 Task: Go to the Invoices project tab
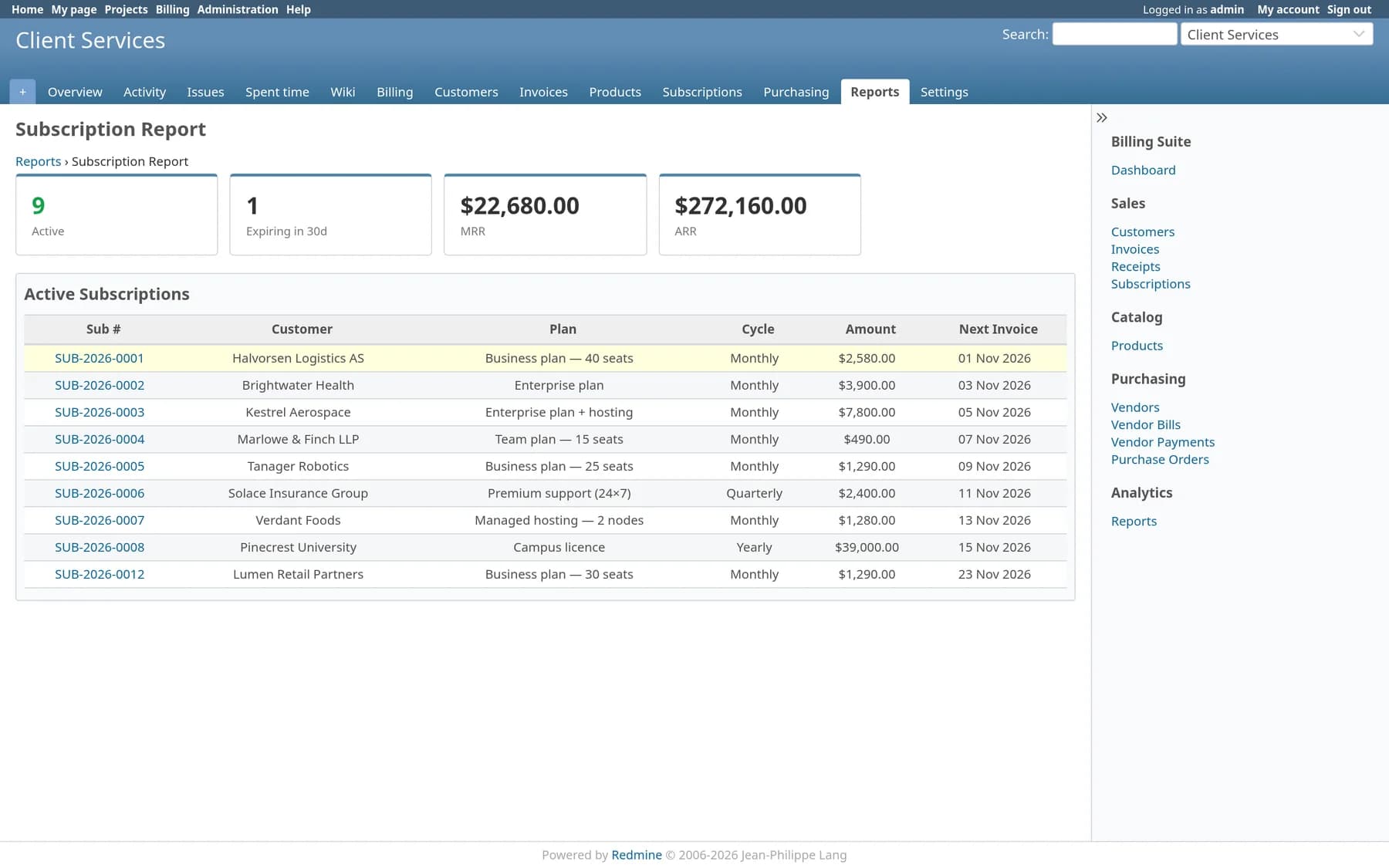[543, 92]
